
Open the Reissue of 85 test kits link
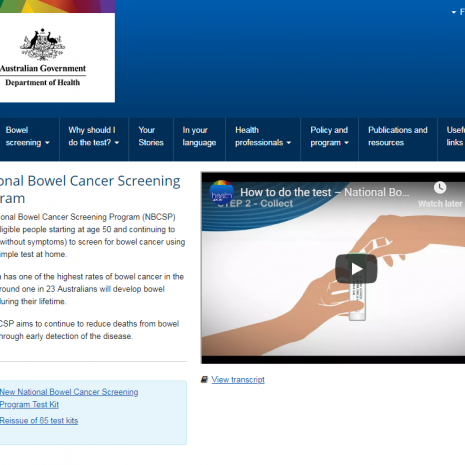(39, 420)
